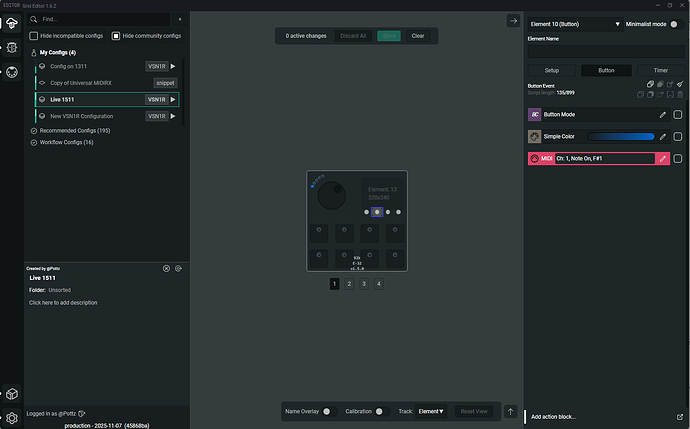
Task: Open the MIDI monitor sidebar icon
Action: point(12,72)
